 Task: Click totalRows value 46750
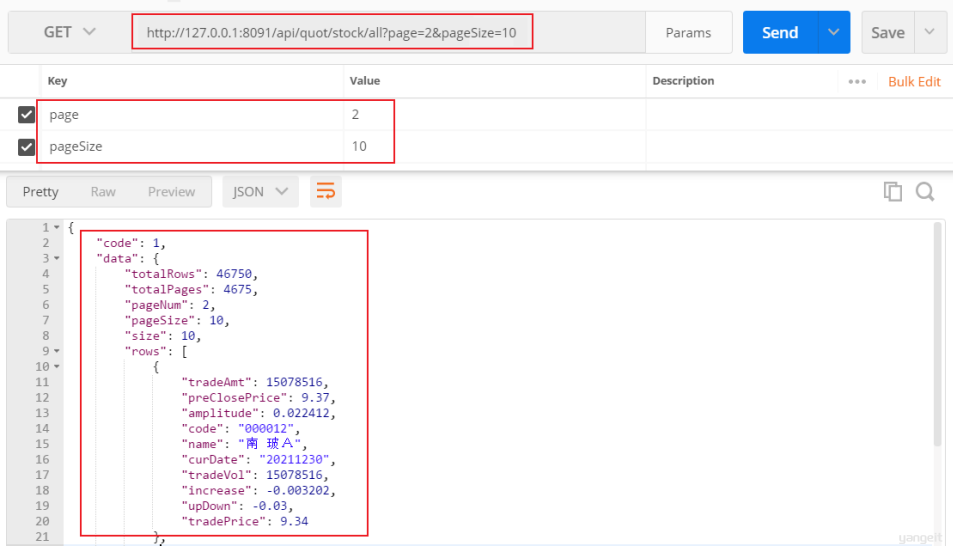(234, 274)
